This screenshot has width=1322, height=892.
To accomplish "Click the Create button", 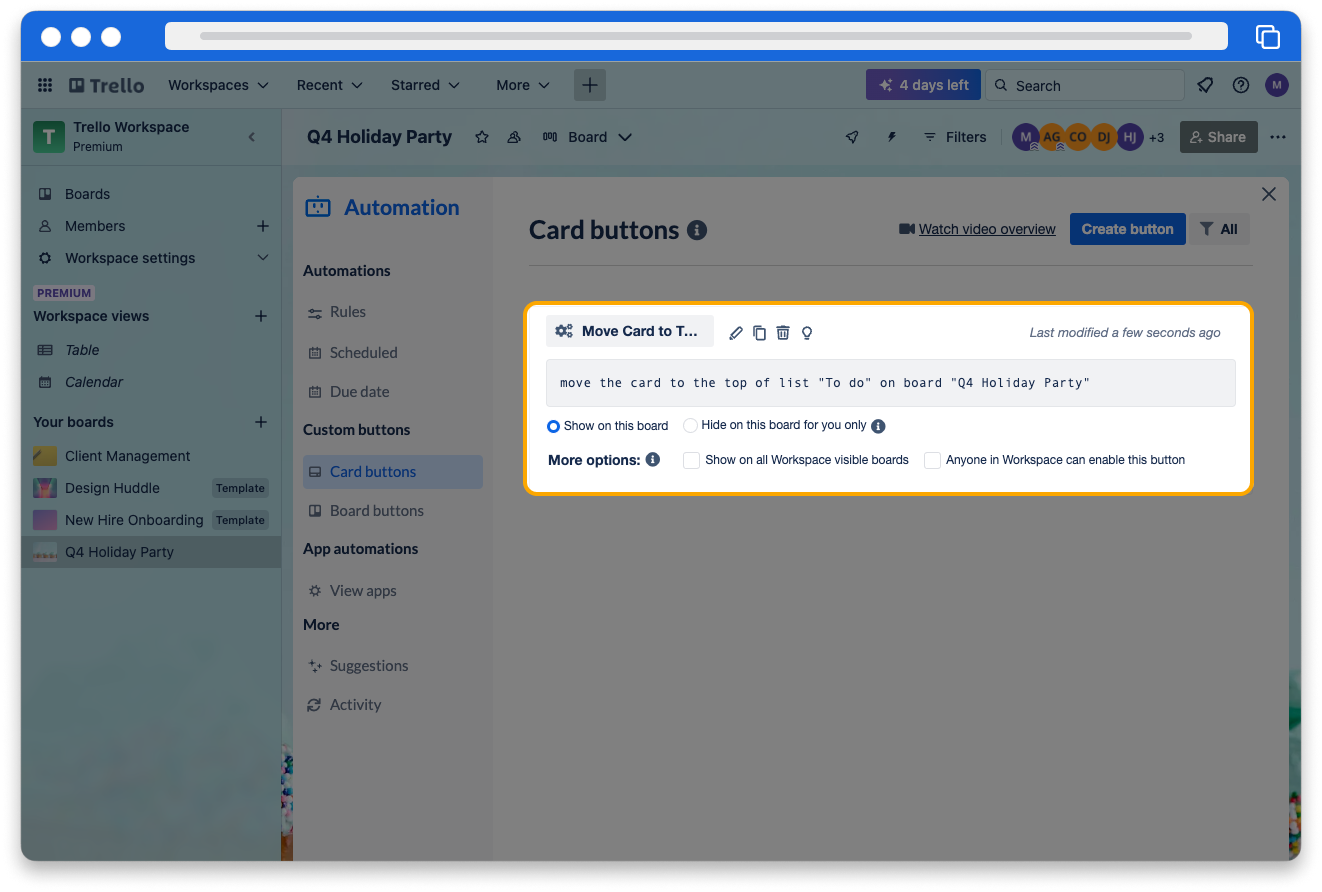I will pyautogui.click(x=1127, y=229).
